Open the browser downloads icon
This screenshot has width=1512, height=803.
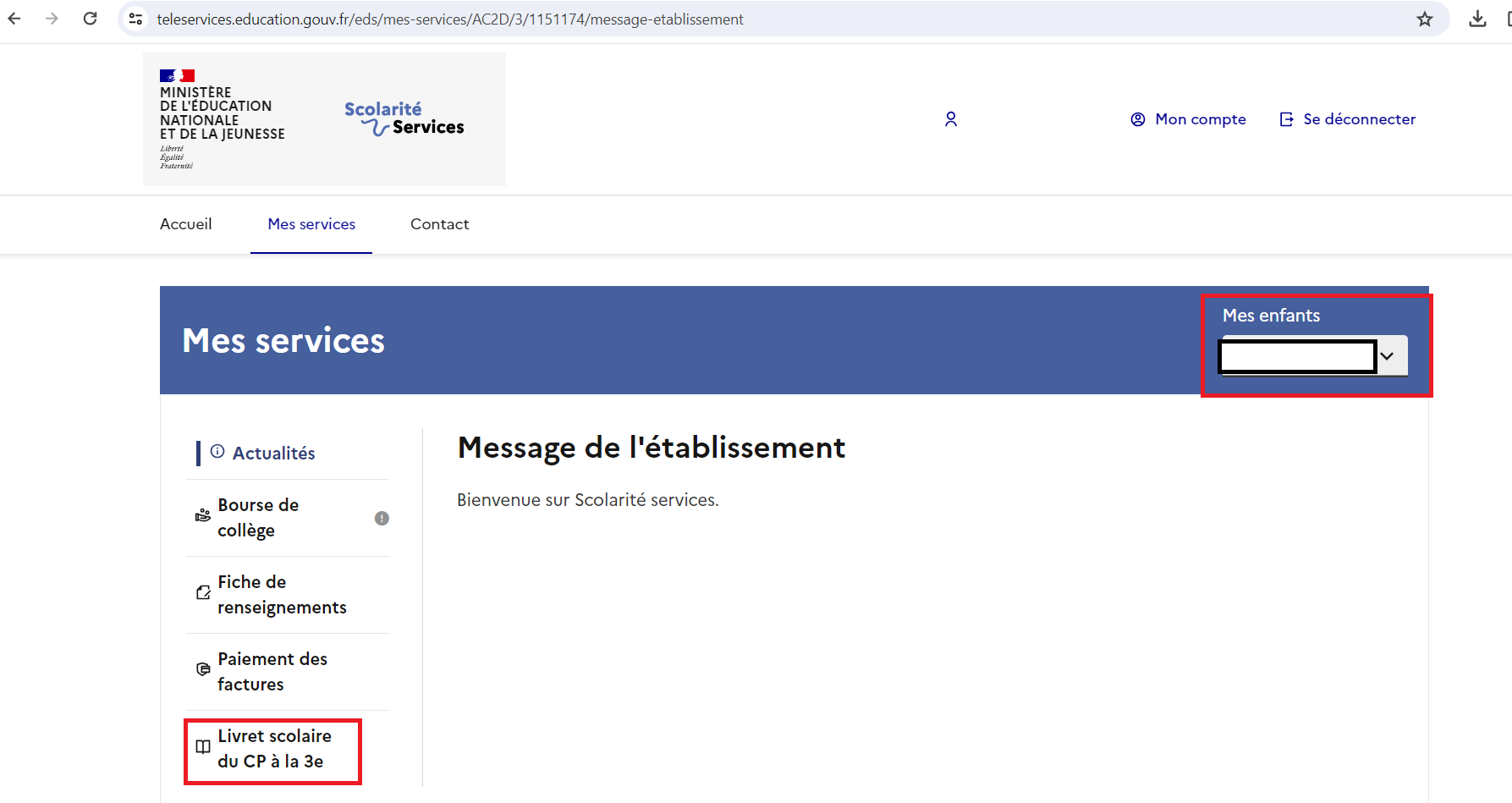pos(1477,19)
